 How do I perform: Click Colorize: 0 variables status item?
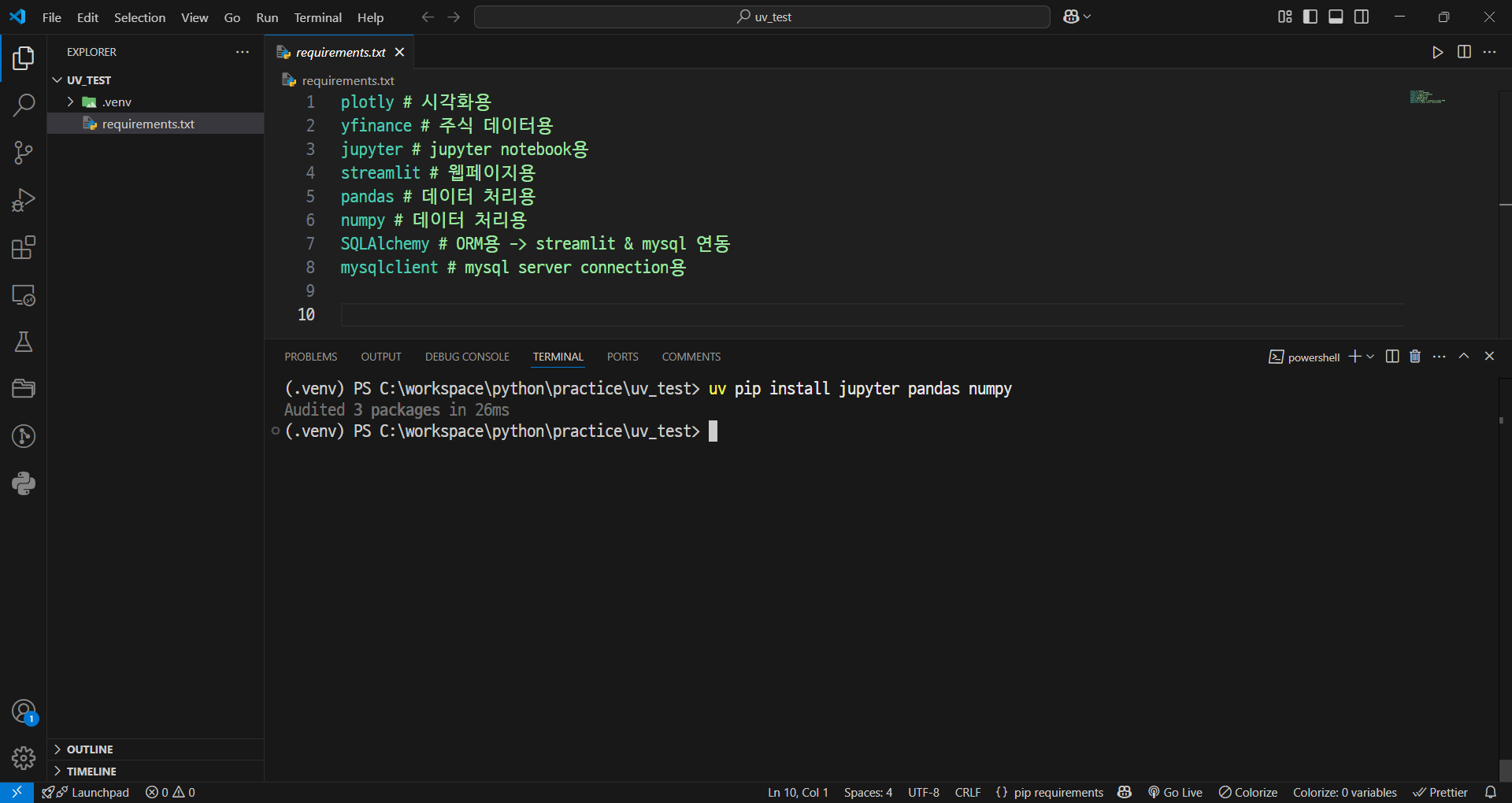coord(1344,792)
